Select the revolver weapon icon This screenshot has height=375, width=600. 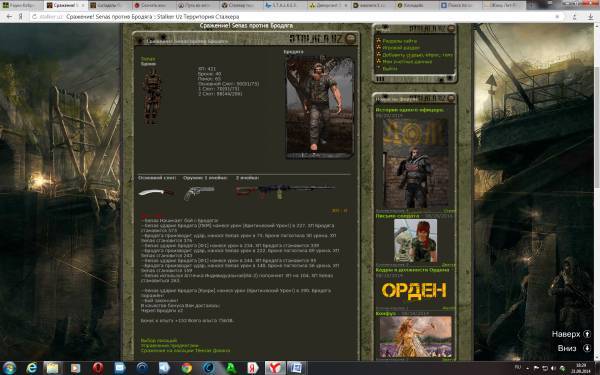coord(199,193)
